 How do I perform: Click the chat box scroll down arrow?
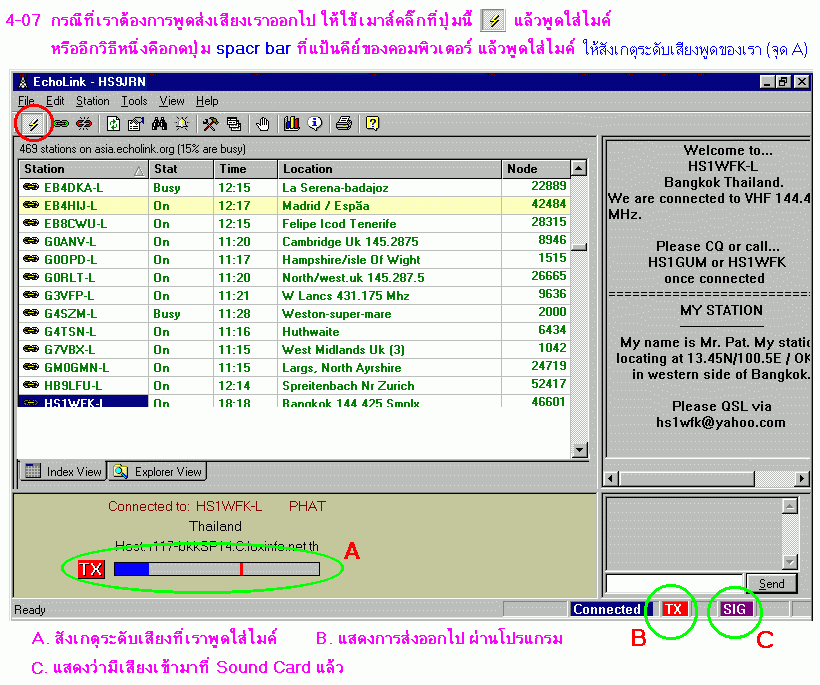pyautogui.click(x=790, y=562)
